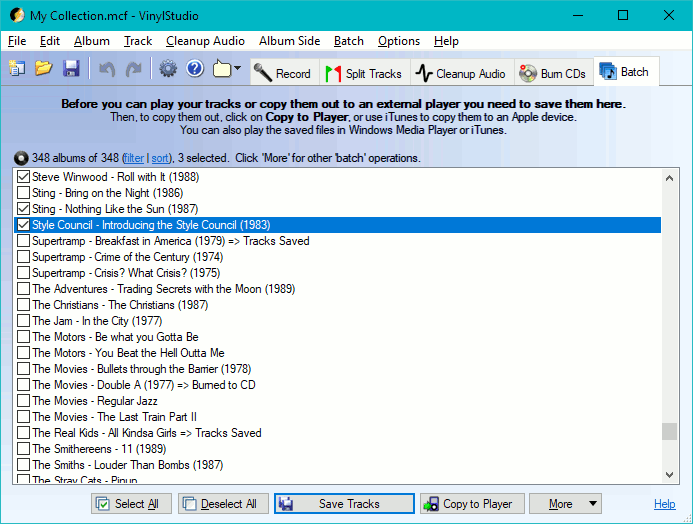Screen dimensions: 693x524
Task: Select 'The Movies - Regular Jazz' row text
Action: coord(95,401)
